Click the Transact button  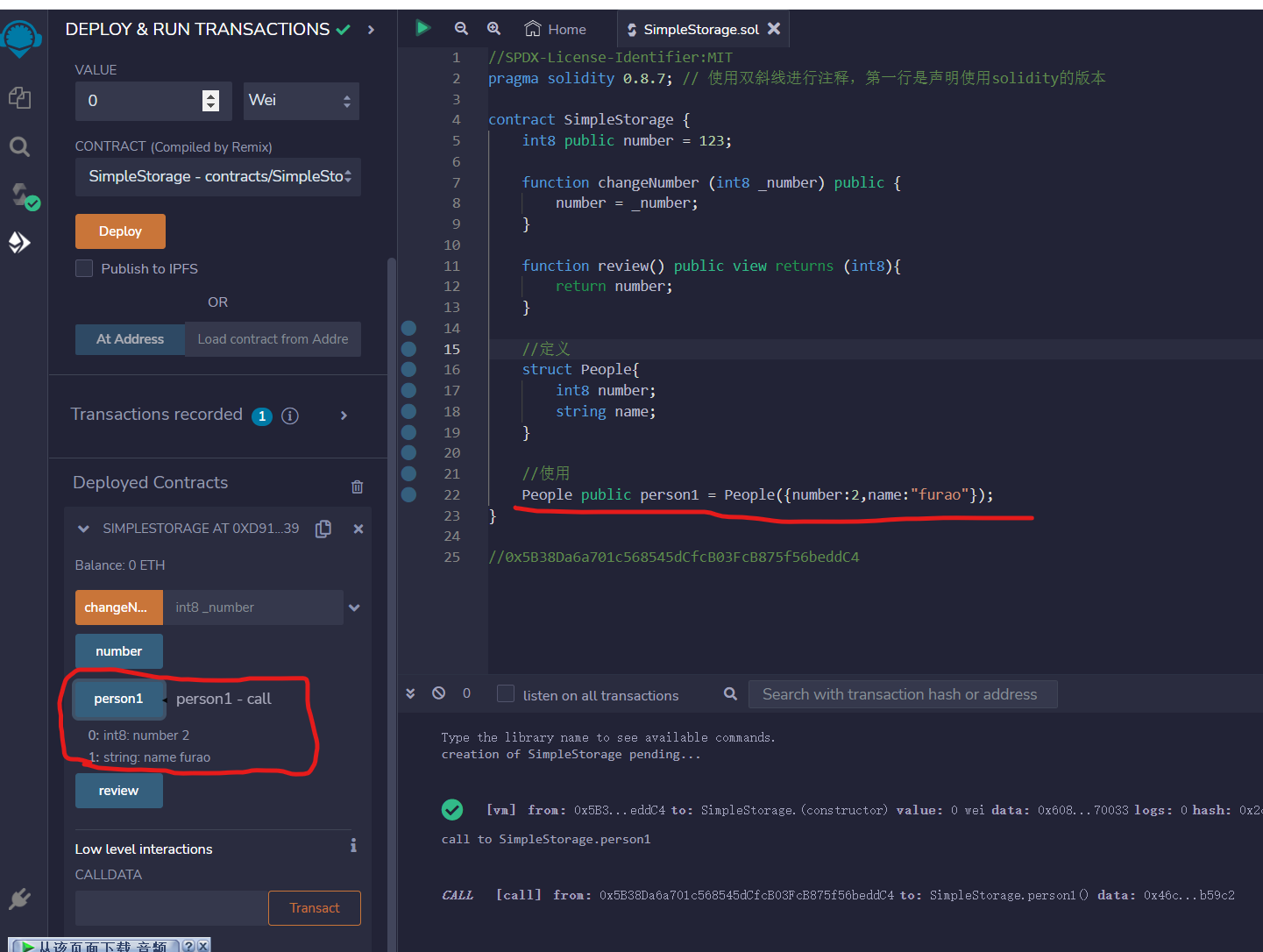(x=315, y=908)
